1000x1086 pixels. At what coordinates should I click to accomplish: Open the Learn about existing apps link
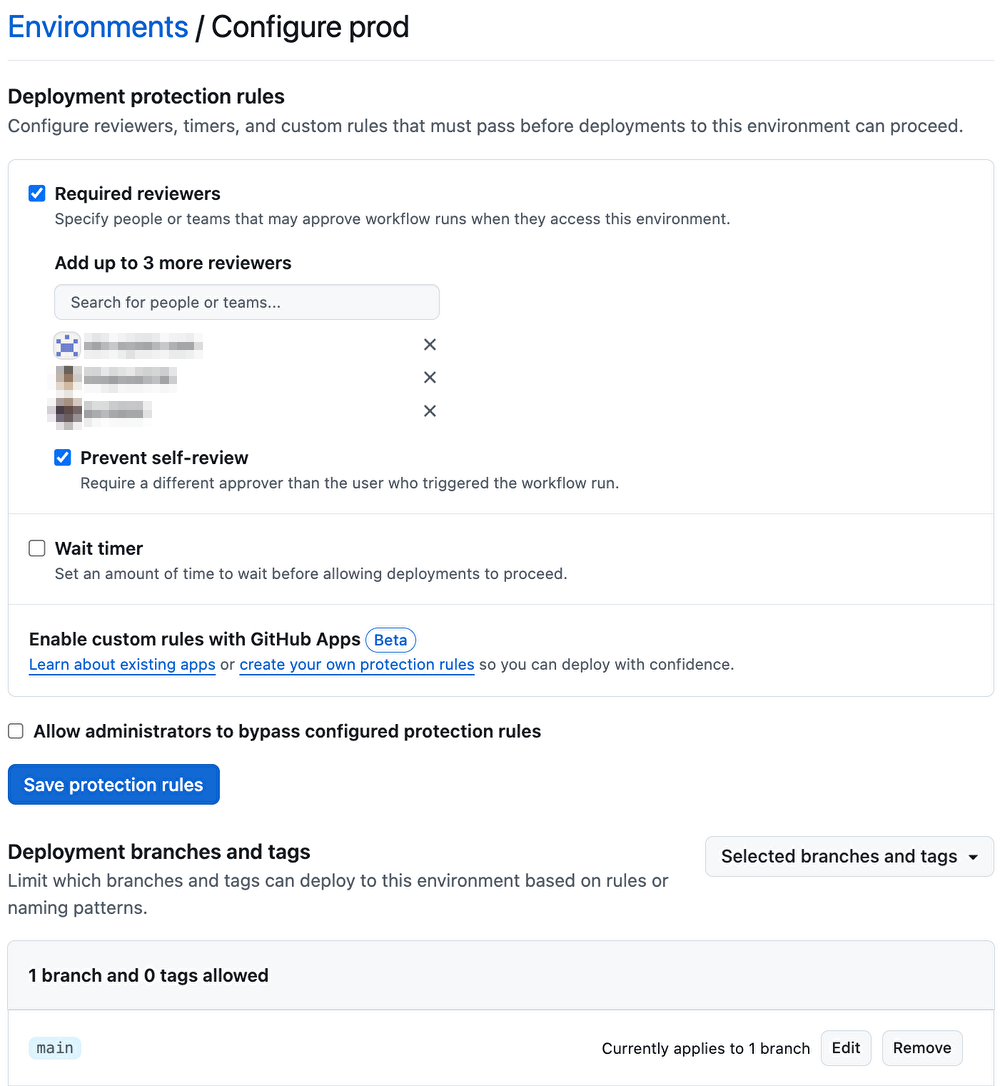(x=122, y=664)
